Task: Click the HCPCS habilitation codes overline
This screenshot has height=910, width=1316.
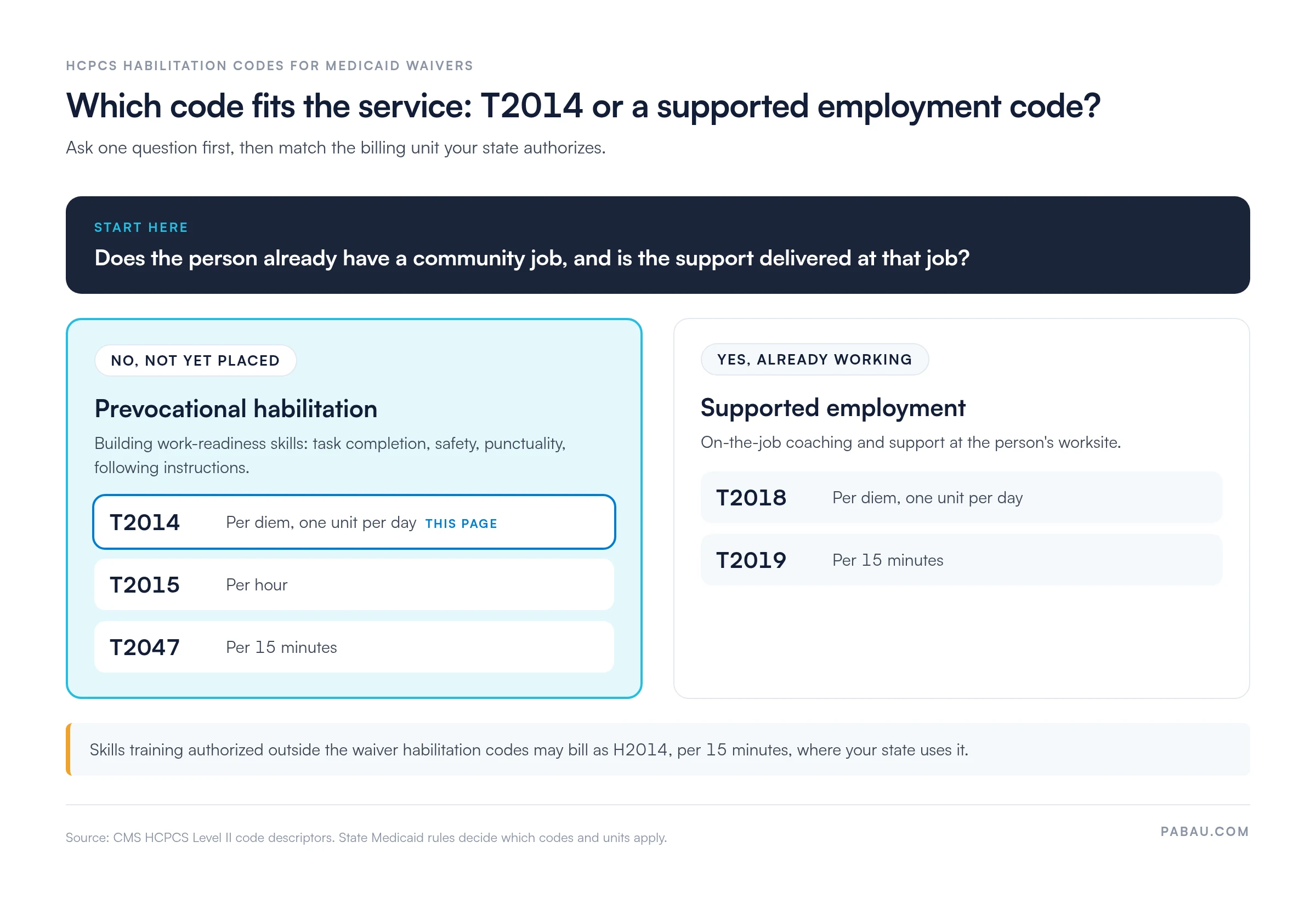Action: 269,66
